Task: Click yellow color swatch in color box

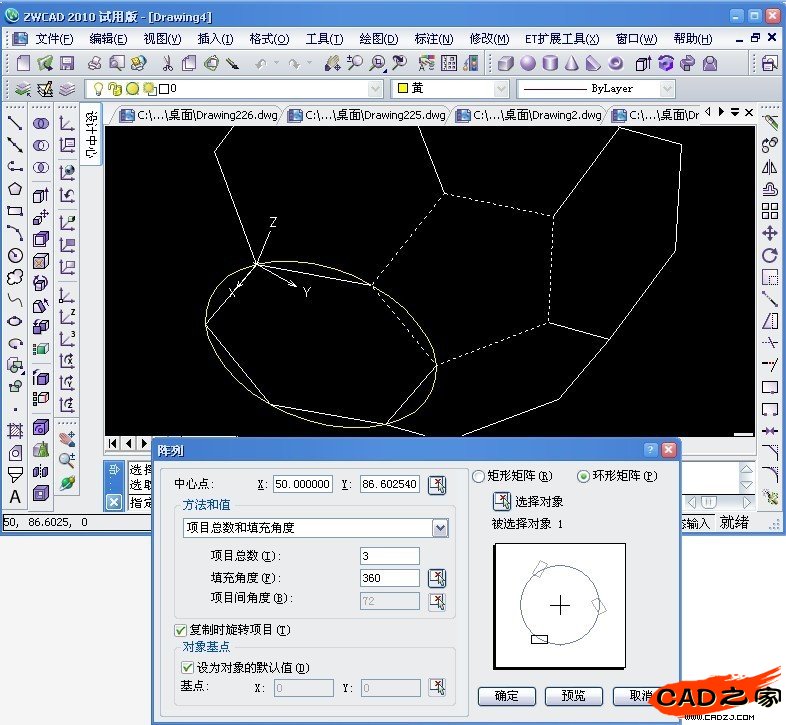Action: click(x=402, y=89)
